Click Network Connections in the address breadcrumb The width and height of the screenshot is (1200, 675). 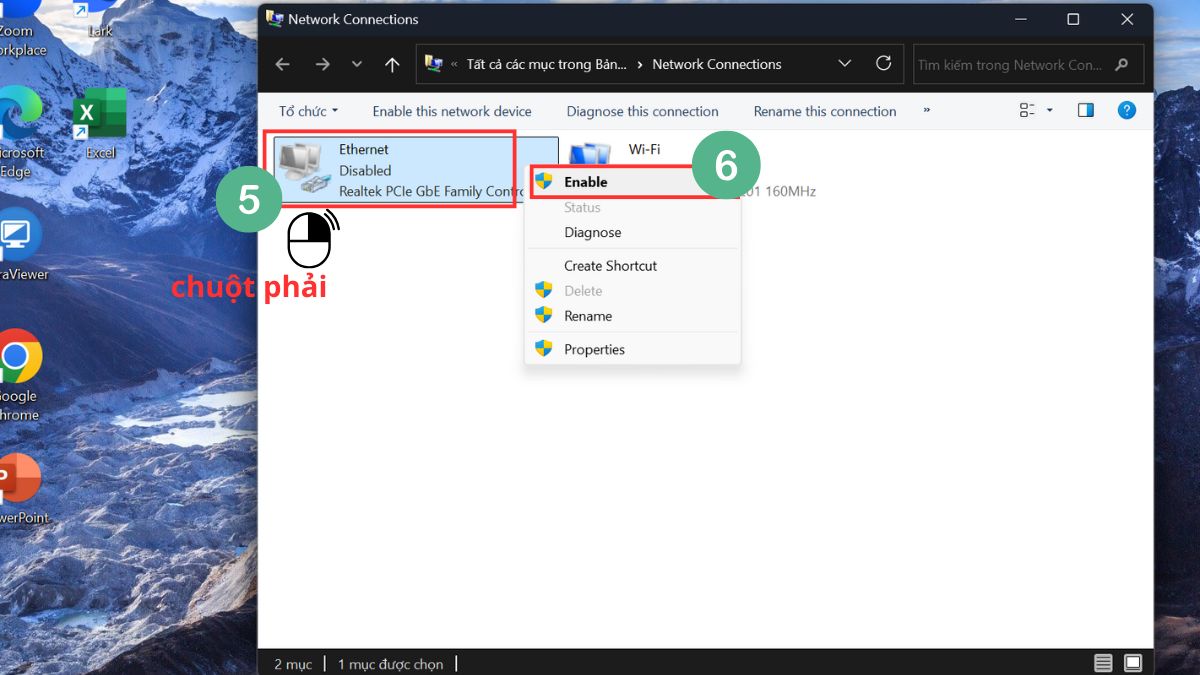[716, 64]
